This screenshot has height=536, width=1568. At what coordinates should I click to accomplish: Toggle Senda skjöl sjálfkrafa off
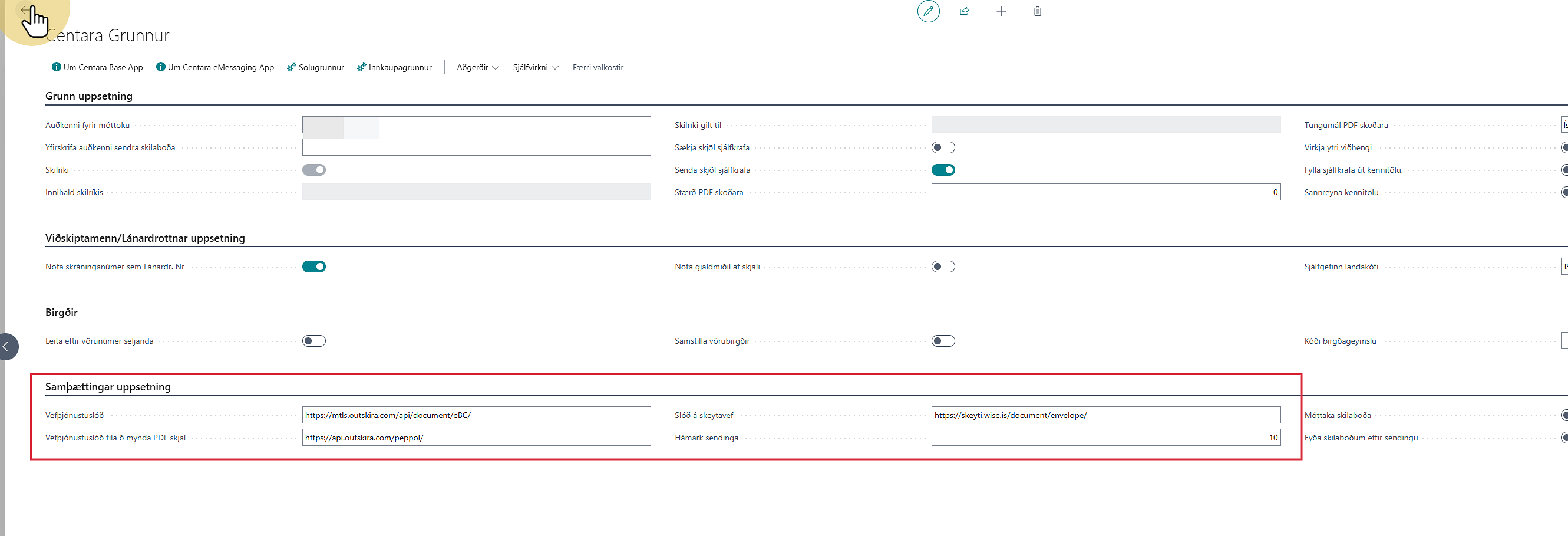tap(943, 170)
